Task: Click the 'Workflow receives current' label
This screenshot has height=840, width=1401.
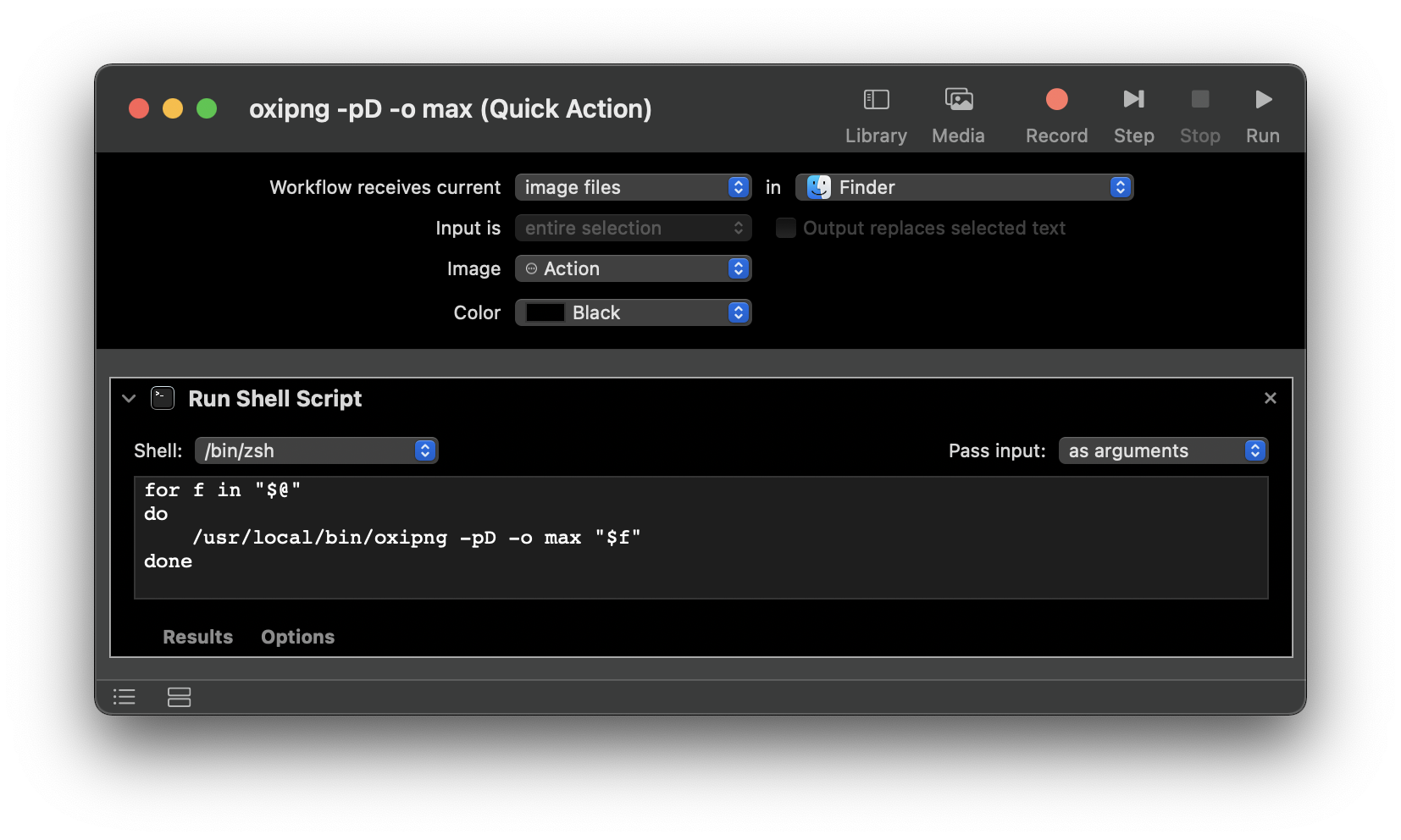Action: [385, 187]
